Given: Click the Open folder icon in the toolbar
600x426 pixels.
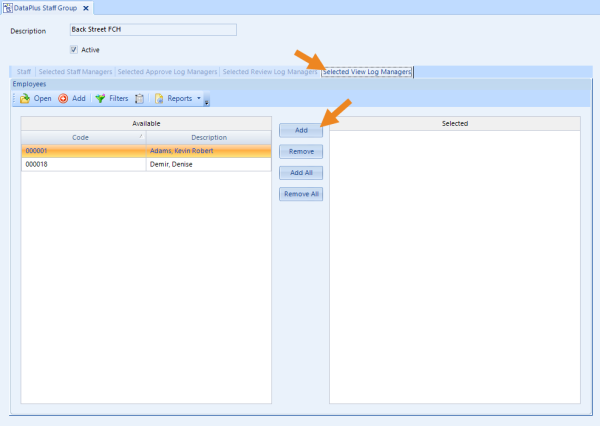Looking at the screenshot, I should 25,99.
